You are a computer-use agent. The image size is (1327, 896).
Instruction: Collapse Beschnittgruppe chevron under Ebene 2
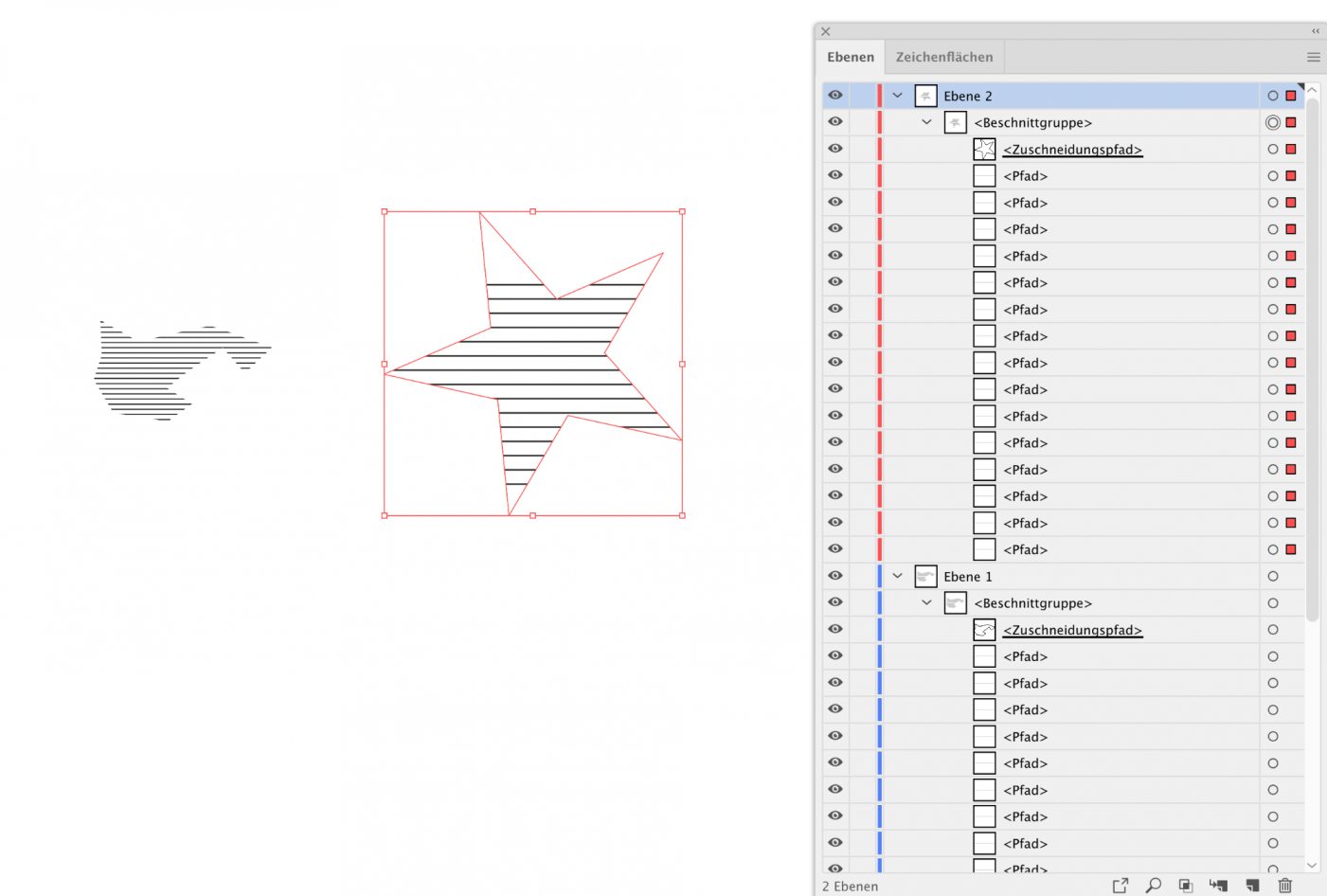(x=926, y=122)
